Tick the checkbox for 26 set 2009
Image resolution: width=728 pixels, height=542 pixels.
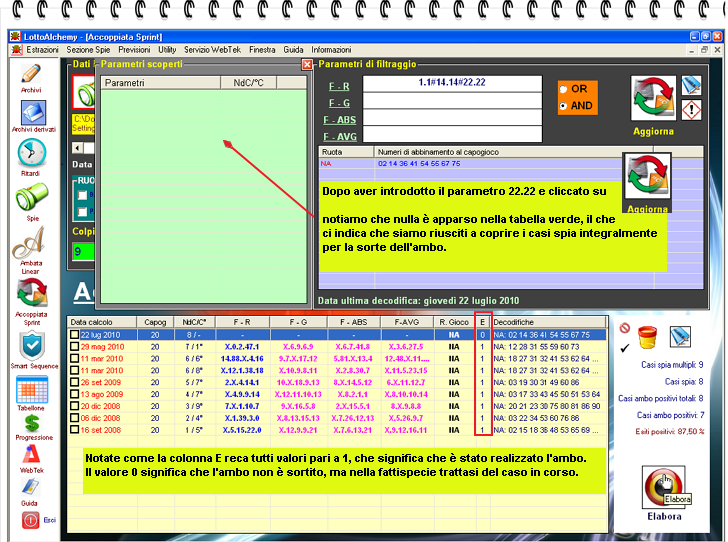(74, 382)
